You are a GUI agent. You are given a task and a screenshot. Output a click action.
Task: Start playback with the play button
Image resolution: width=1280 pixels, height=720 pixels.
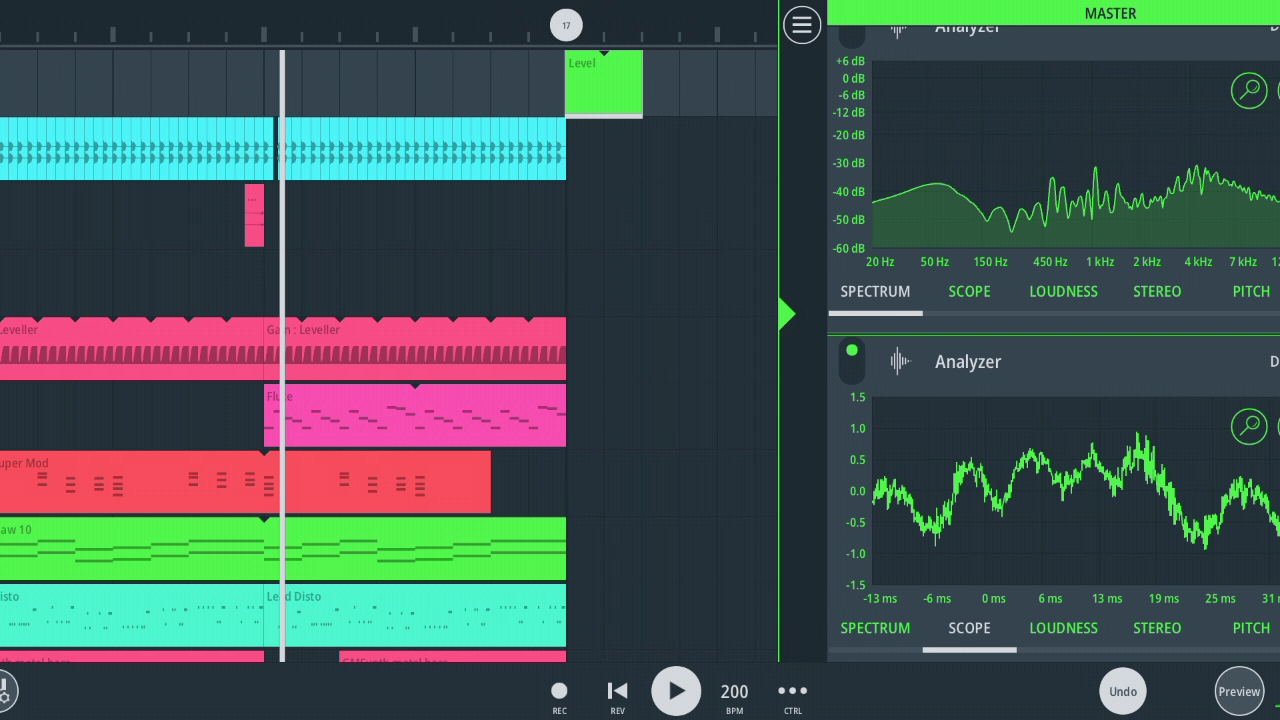[676, 691]
